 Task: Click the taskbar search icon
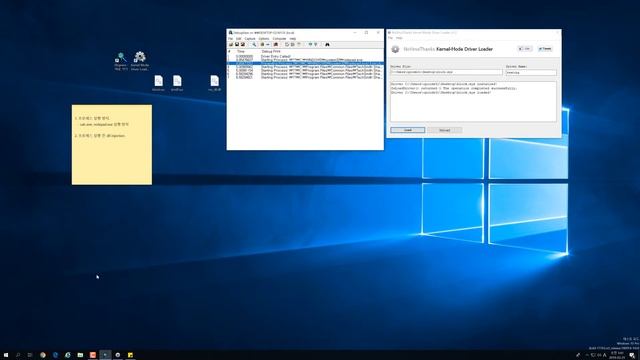[x=18, y=355]
